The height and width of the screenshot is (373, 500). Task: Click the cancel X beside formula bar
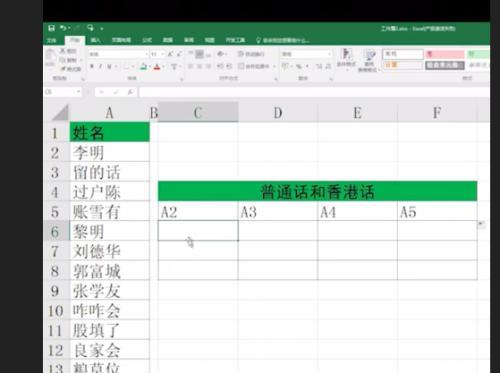[x=102, y=92]
